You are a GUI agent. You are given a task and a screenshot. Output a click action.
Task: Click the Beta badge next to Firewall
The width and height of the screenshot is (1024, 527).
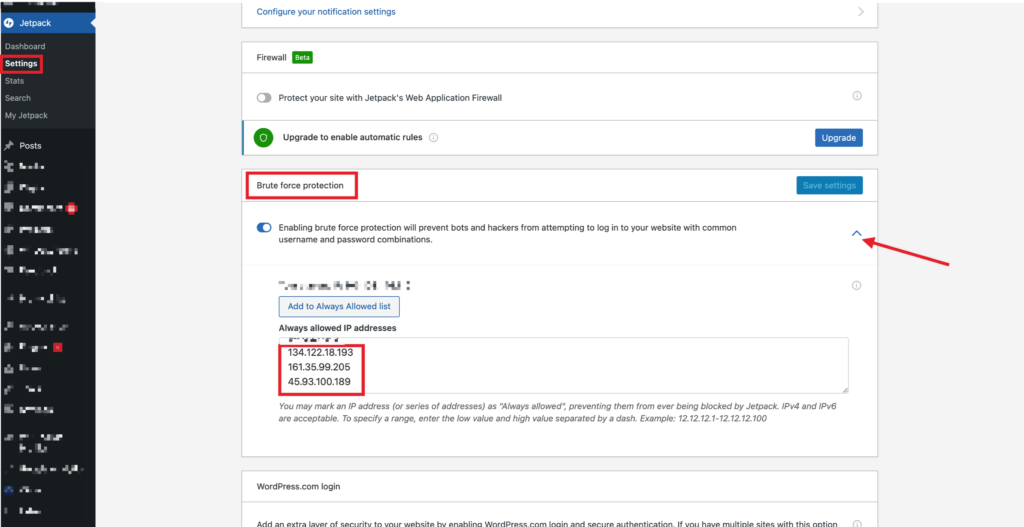tap(302, 57)
